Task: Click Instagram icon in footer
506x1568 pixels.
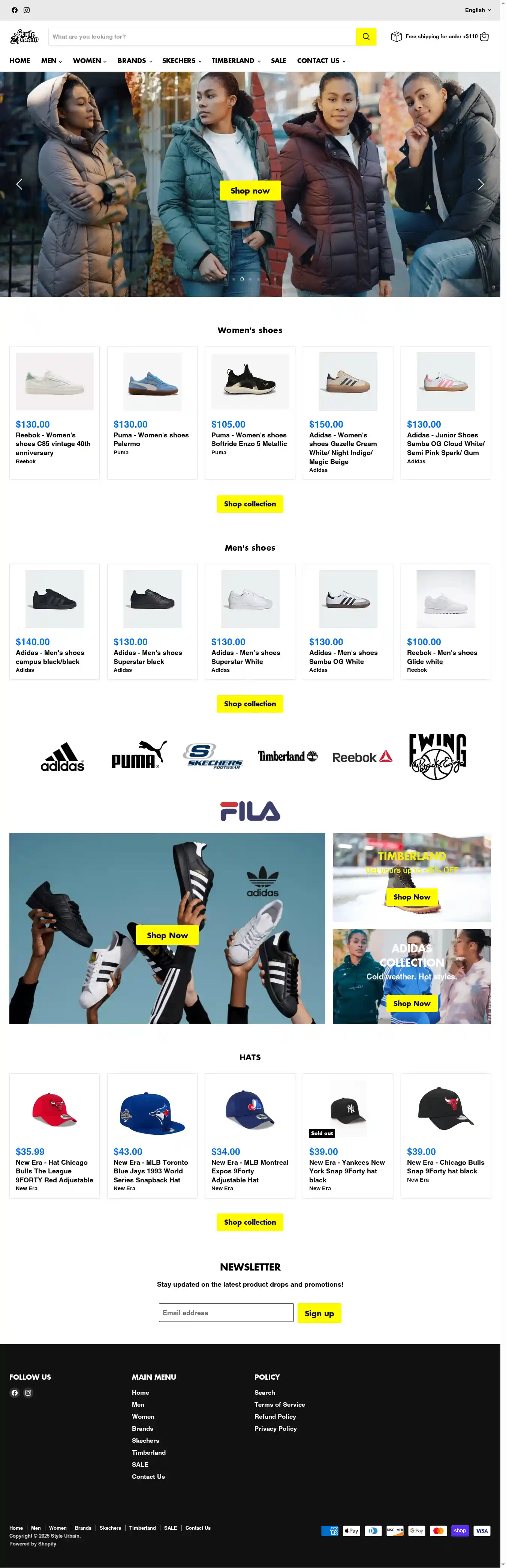Action: tap(28, 1393)
